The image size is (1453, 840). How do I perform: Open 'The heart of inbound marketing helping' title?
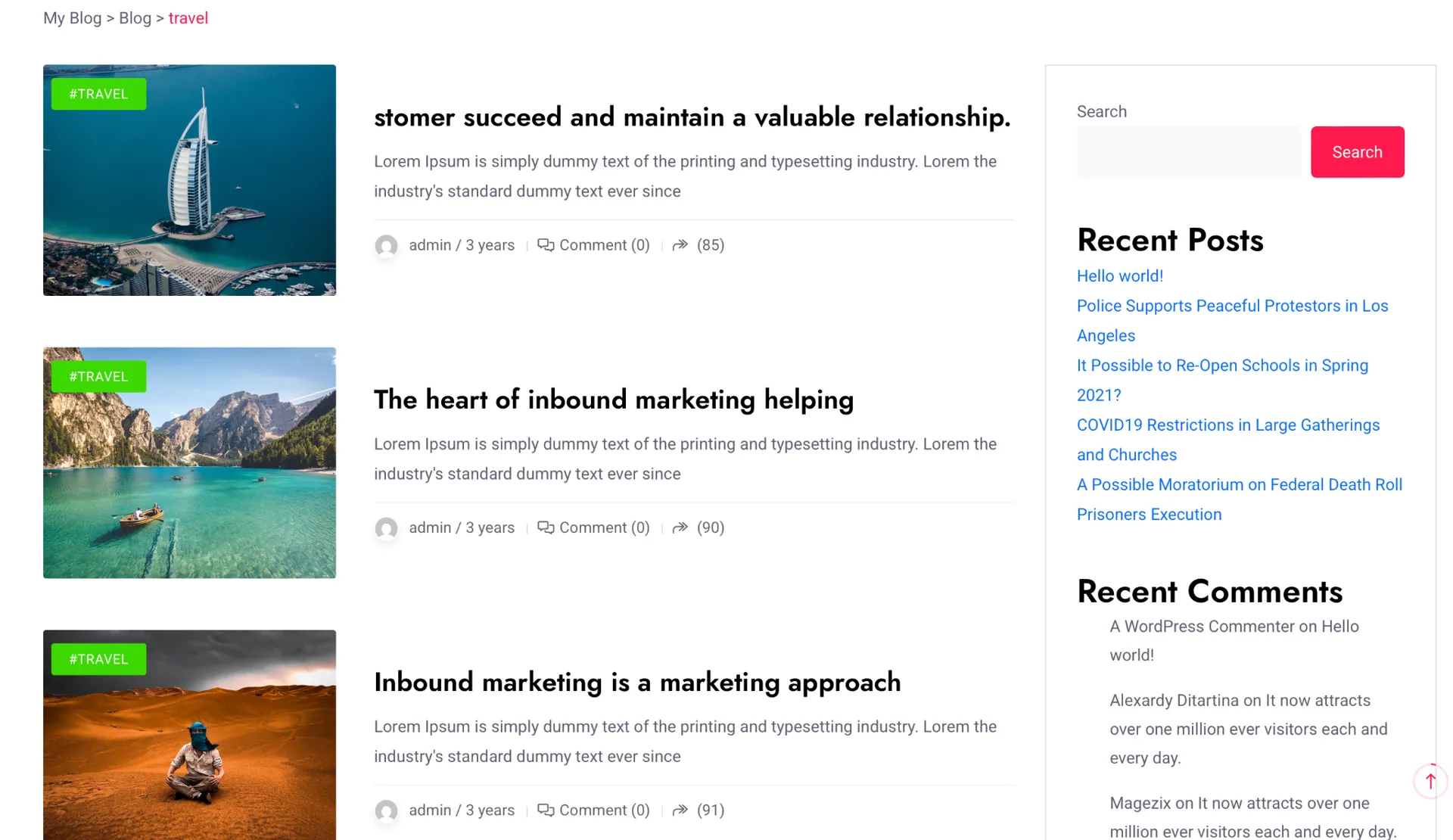(x=613, y=400)
